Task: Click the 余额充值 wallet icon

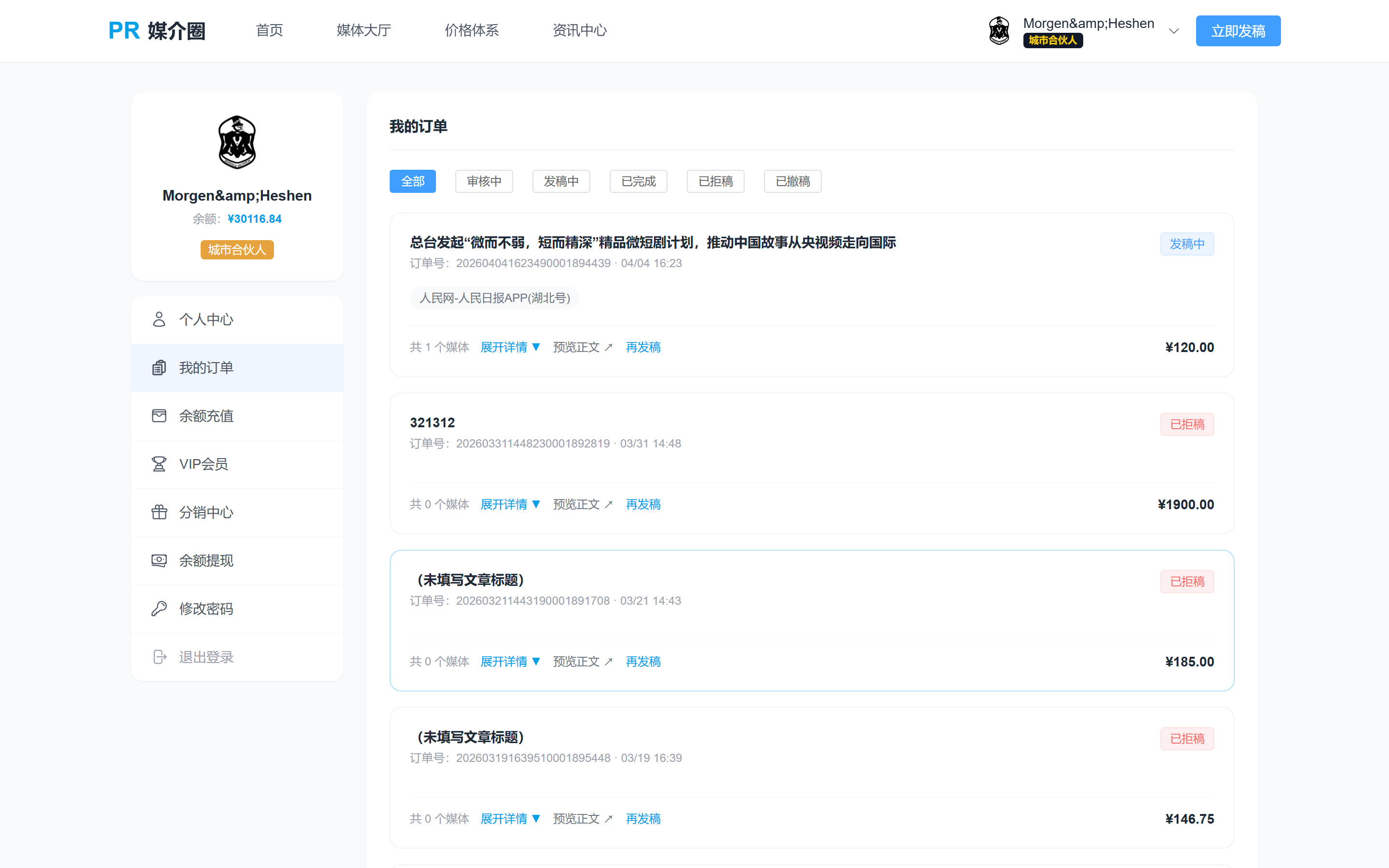Action: 159,416
